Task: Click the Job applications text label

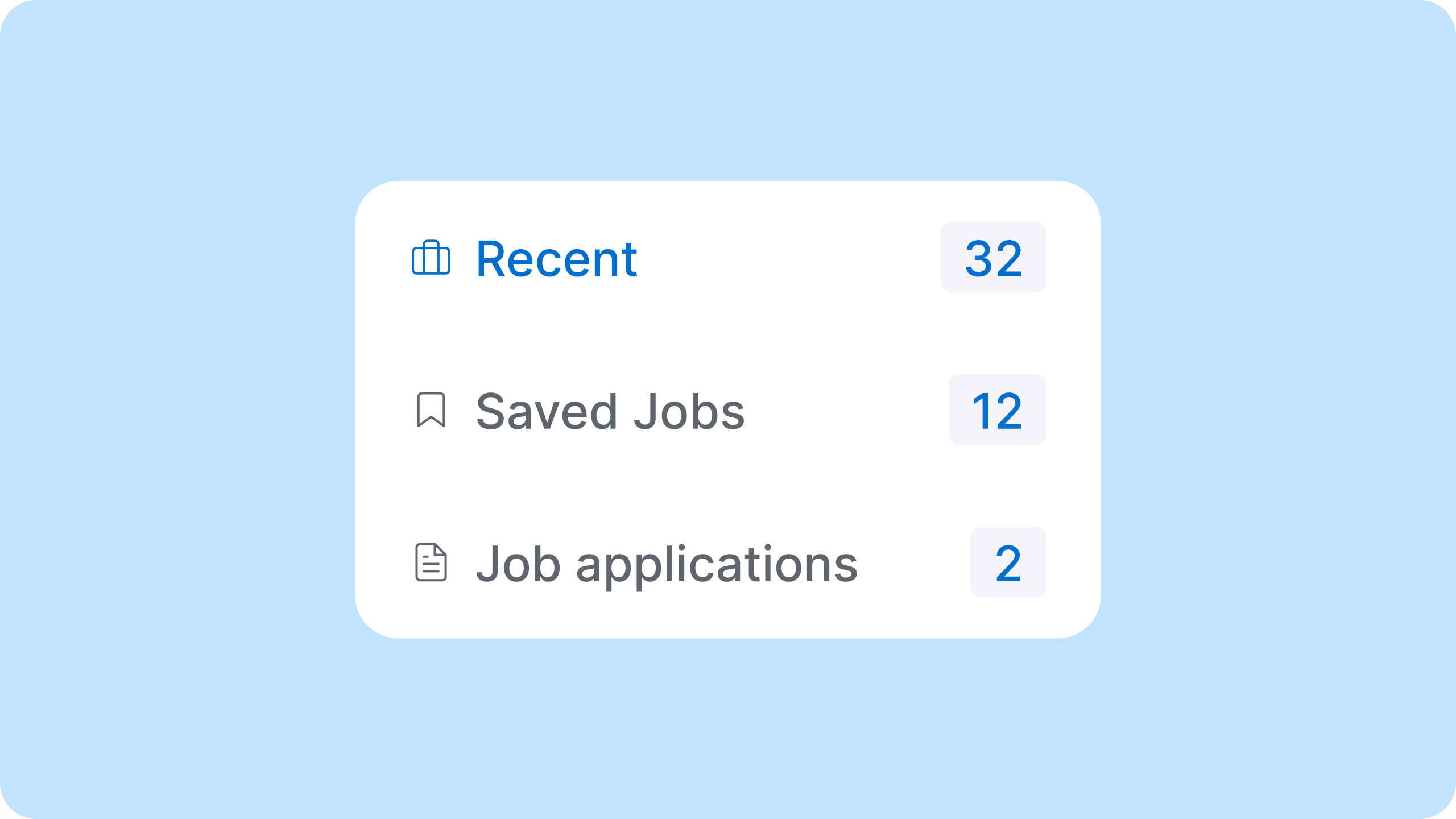Action: [x=667, y=564]
